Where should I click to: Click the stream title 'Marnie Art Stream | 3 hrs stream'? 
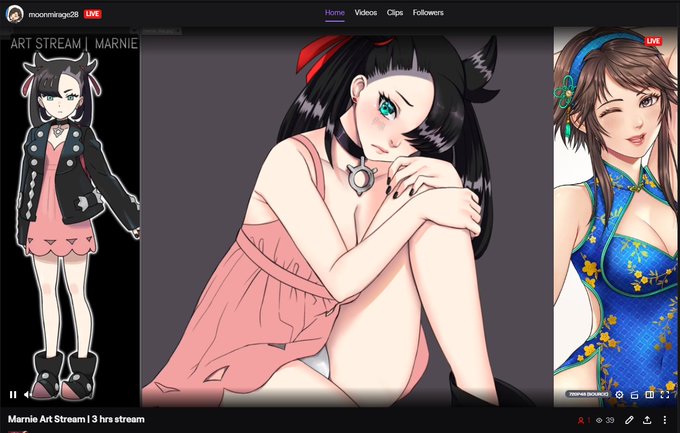click(76, 419)
